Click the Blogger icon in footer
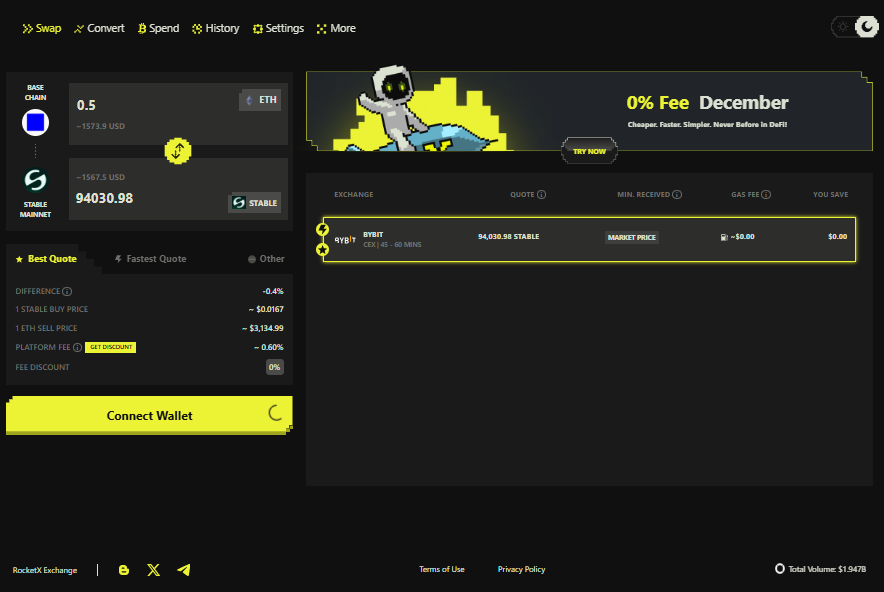 (124, 570)
